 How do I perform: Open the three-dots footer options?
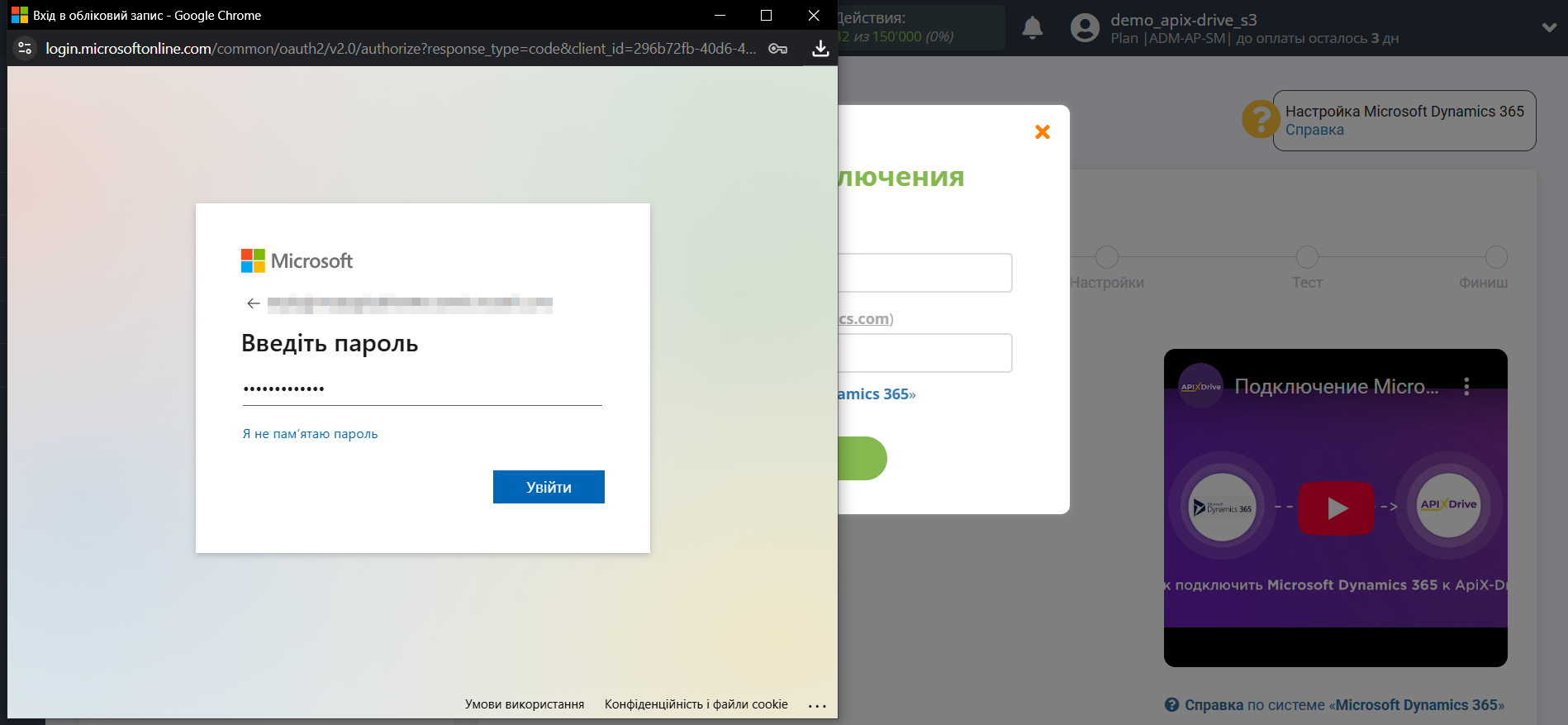click(817, 705)
